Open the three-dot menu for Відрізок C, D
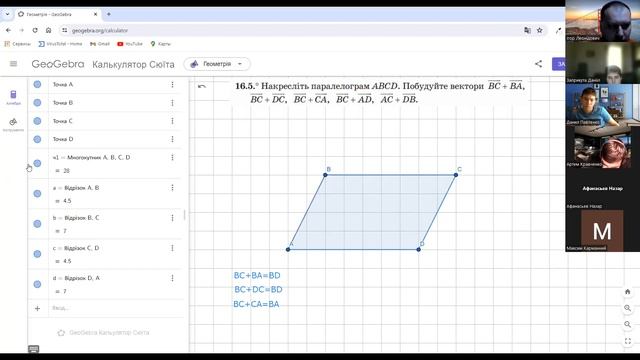 [172, 248]
